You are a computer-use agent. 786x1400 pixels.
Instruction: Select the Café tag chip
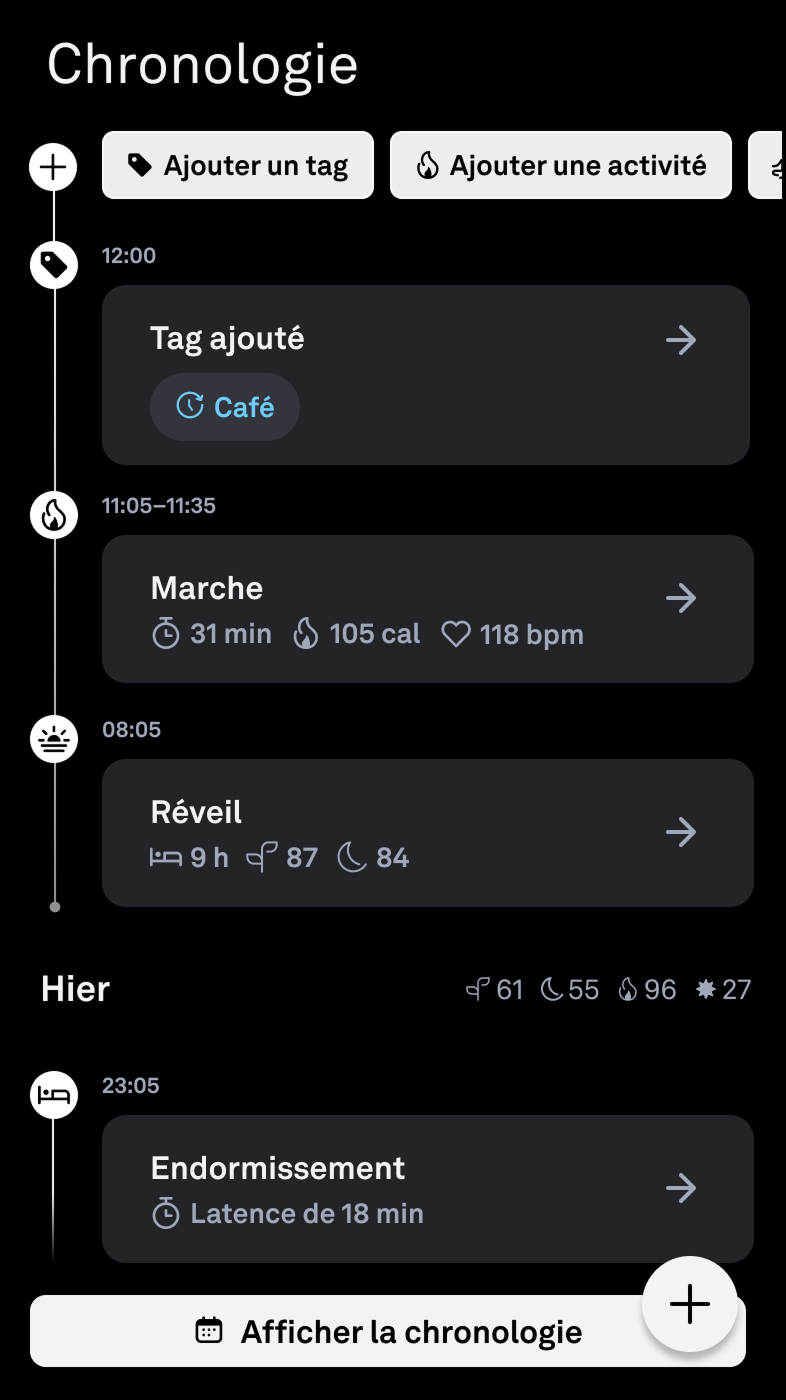[225, 407]
